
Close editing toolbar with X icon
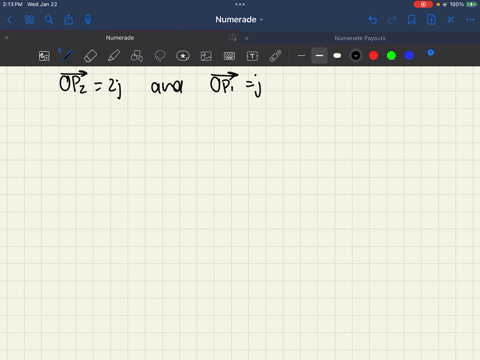[x=451, y=20]
